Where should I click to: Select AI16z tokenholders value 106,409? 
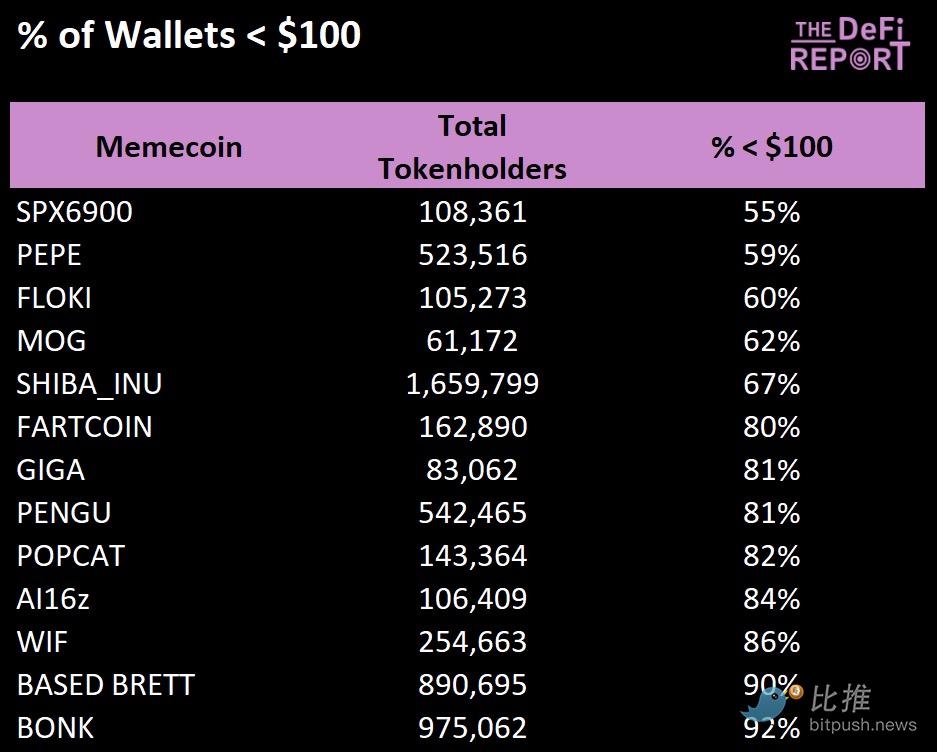(x=472, y=599)
